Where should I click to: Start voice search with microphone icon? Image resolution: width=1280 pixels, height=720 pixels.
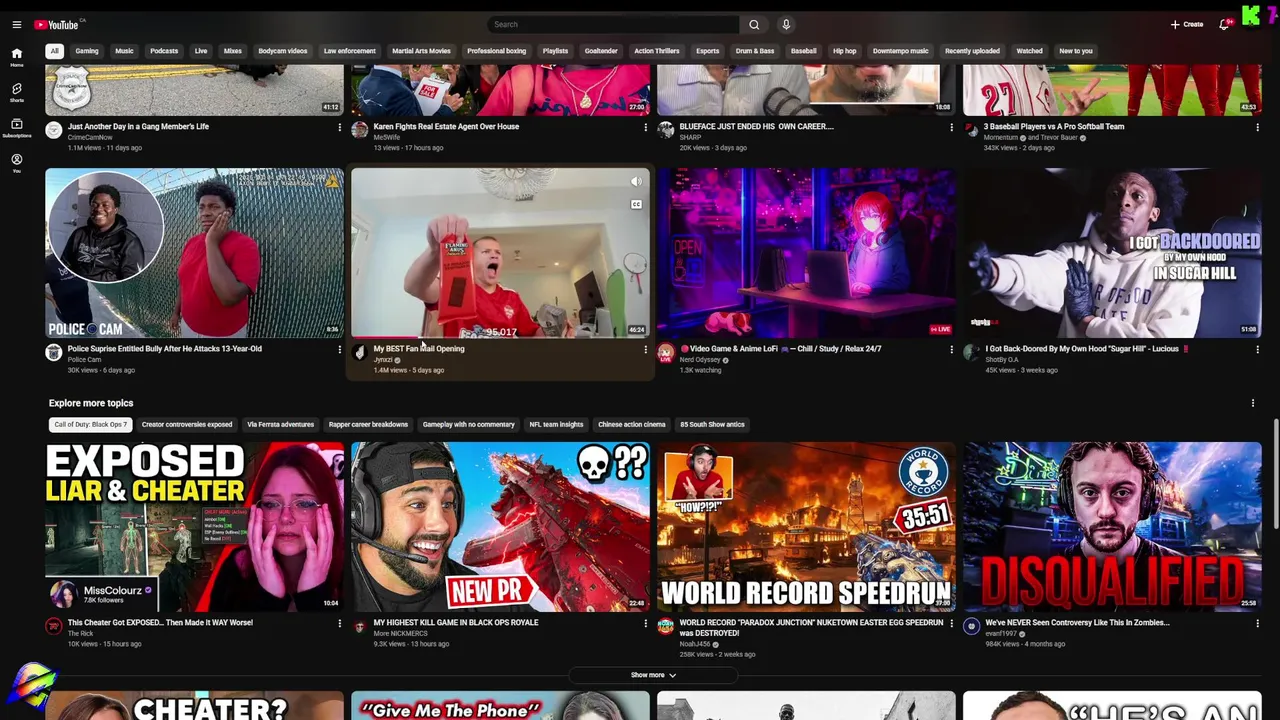point(786,24)
